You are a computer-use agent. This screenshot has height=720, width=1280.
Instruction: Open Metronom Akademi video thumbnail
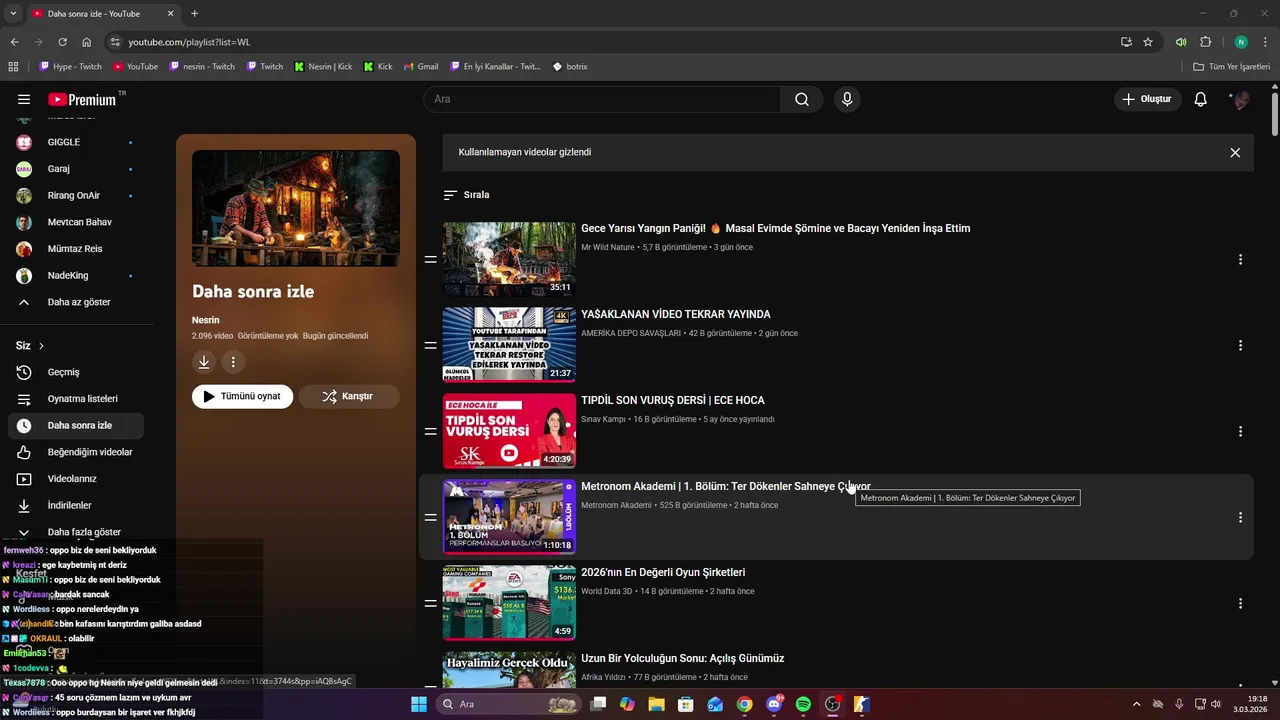click(509, 517)
